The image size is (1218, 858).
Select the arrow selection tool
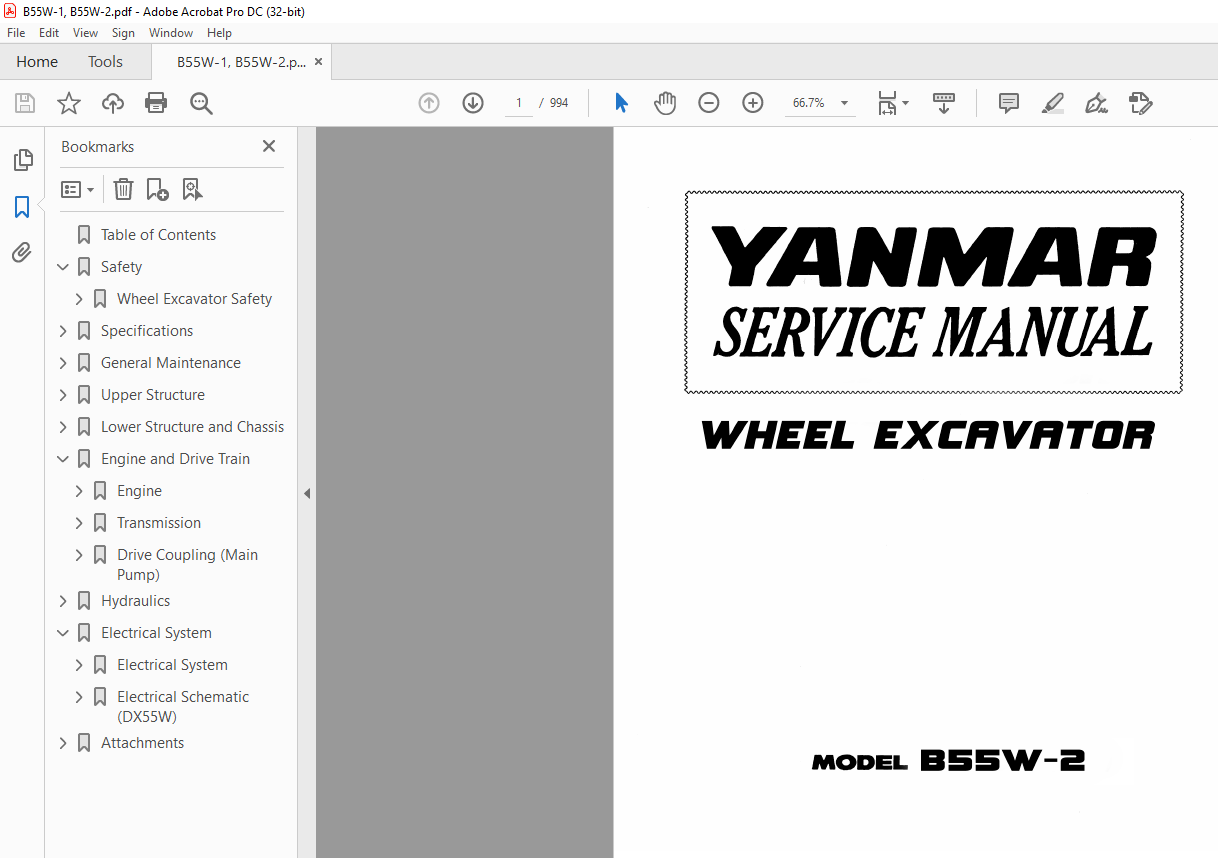pyautogui.click(x=621, y=103)
